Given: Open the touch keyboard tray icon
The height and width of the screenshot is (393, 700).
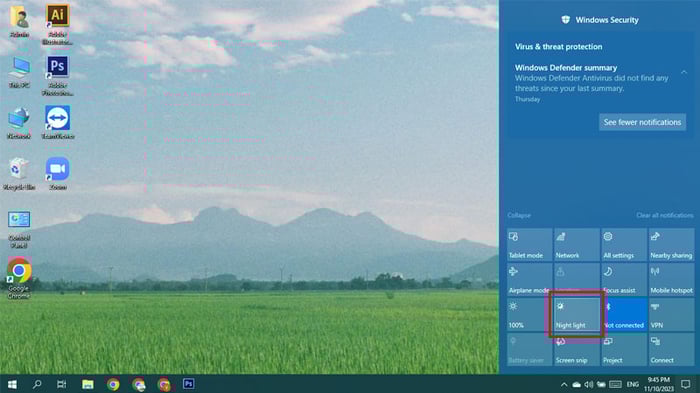Looking at the screenshot, I should pyautogui.click(x=615, y=385).
